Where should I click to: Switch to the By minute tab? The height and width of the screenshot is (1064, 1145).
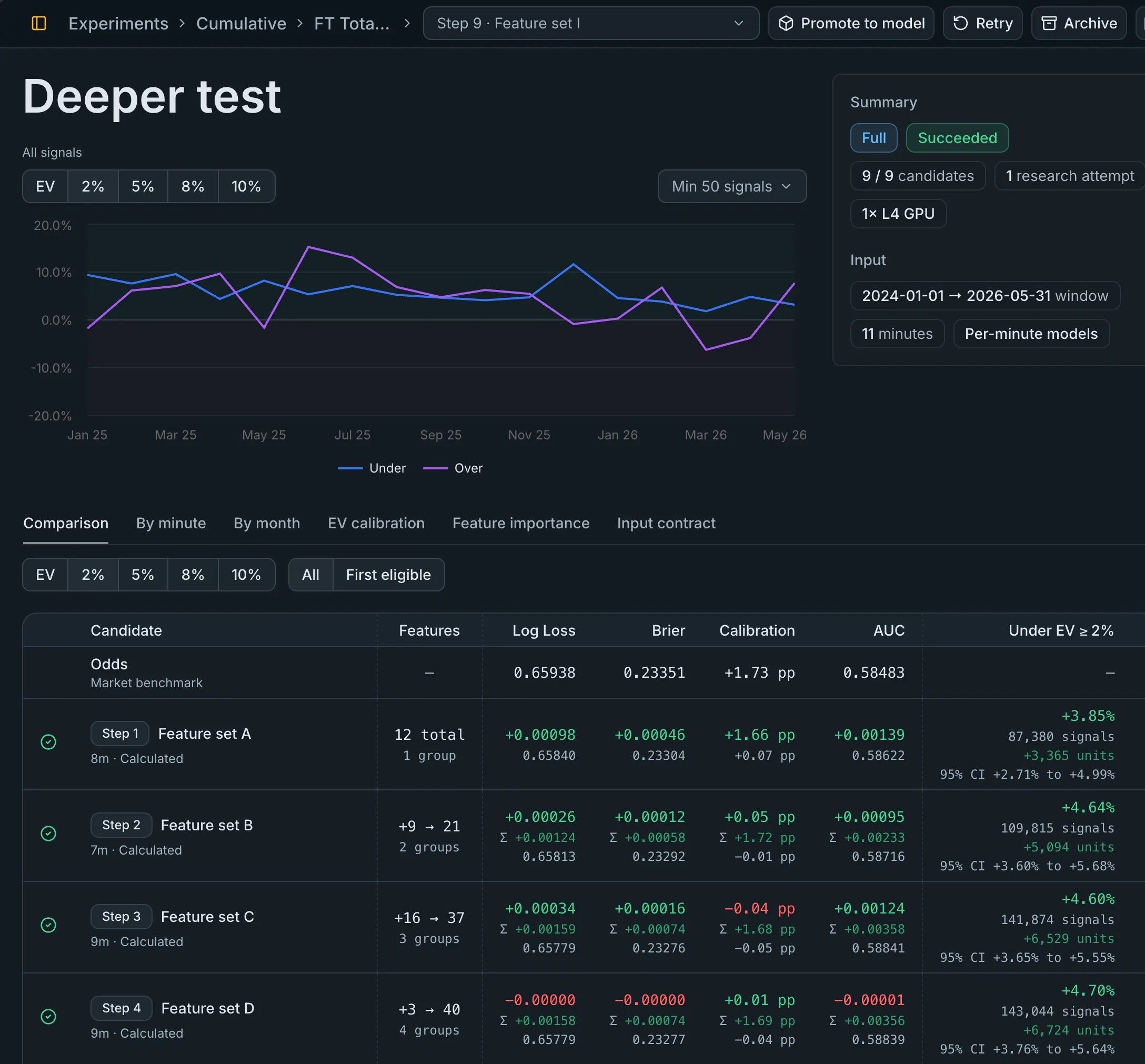[171, 523]
